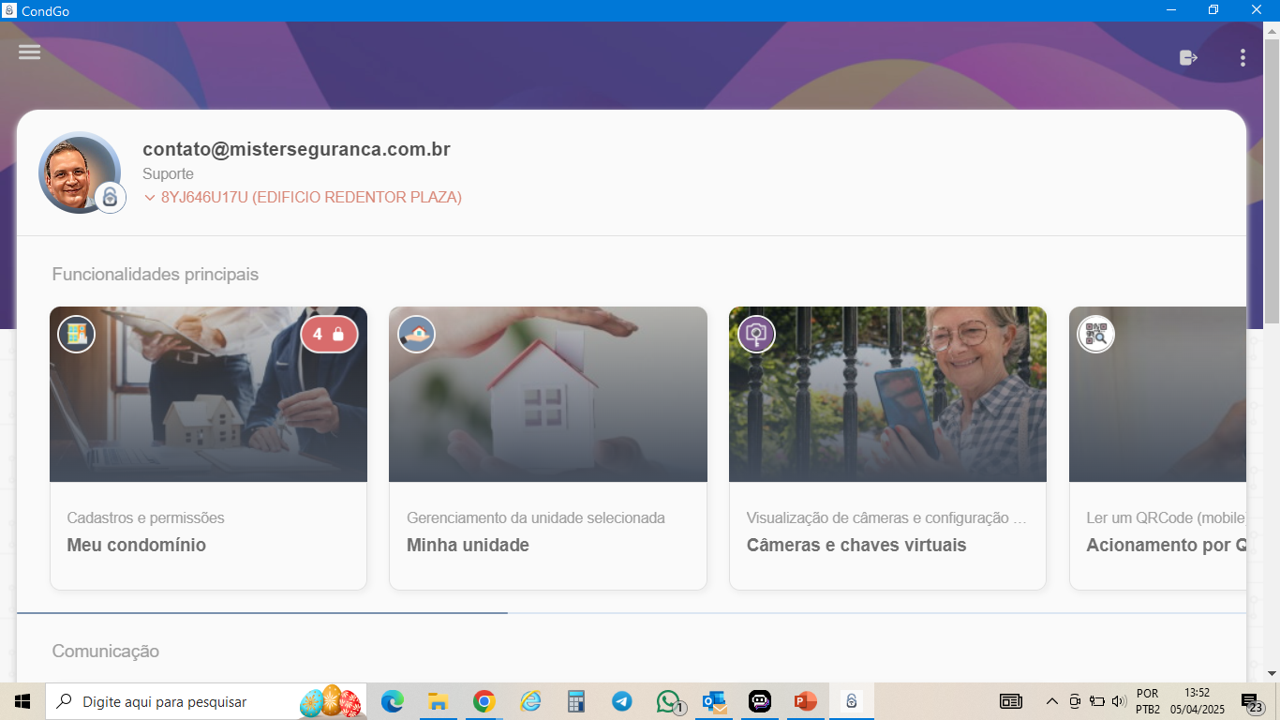
Task: Open the notification center icon
Action: [x=1253, y=702]
